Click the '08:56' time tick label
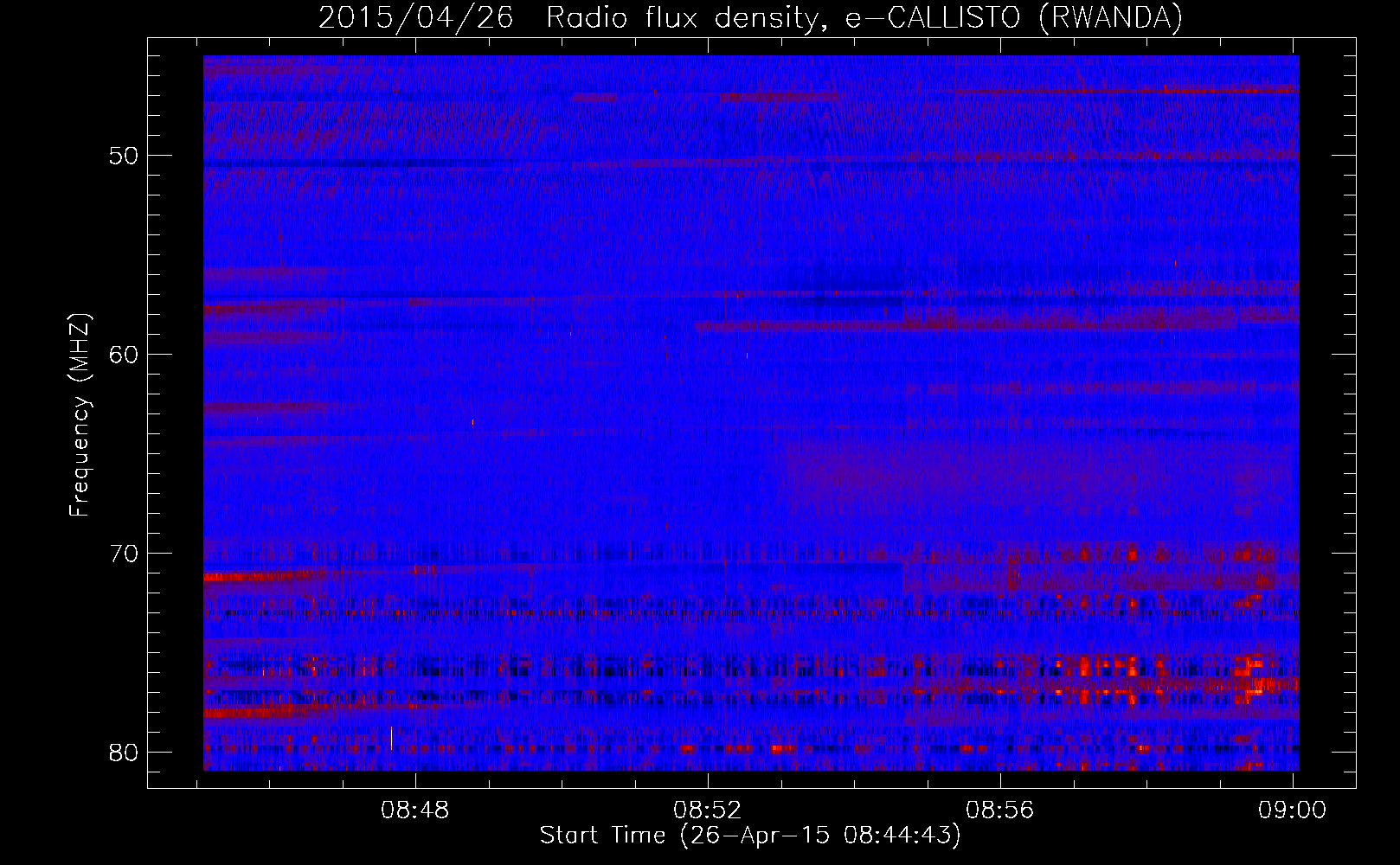 (x=1000, y=811)
